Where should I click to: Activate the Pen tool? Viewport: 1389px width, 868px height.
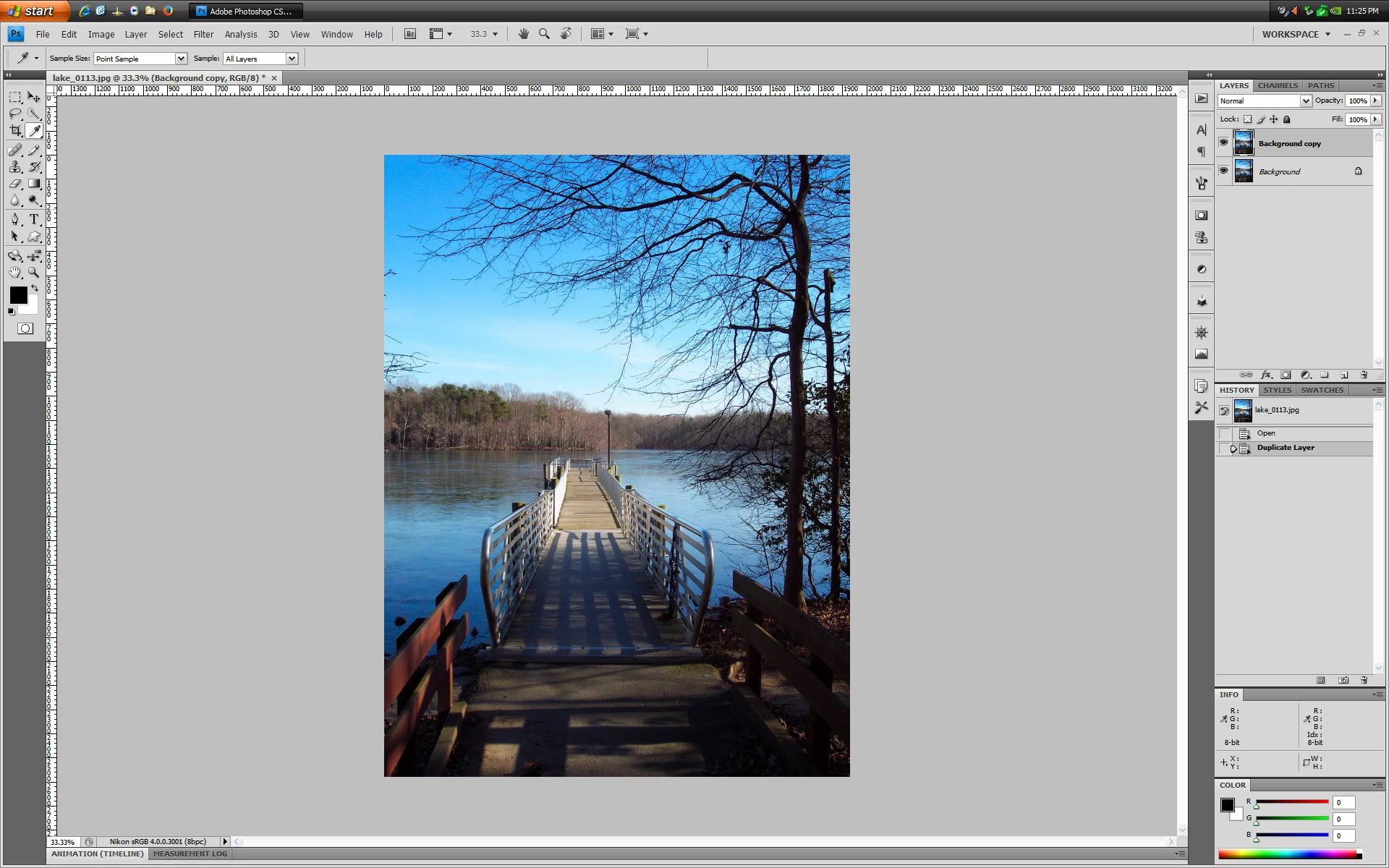pos(15,219)
